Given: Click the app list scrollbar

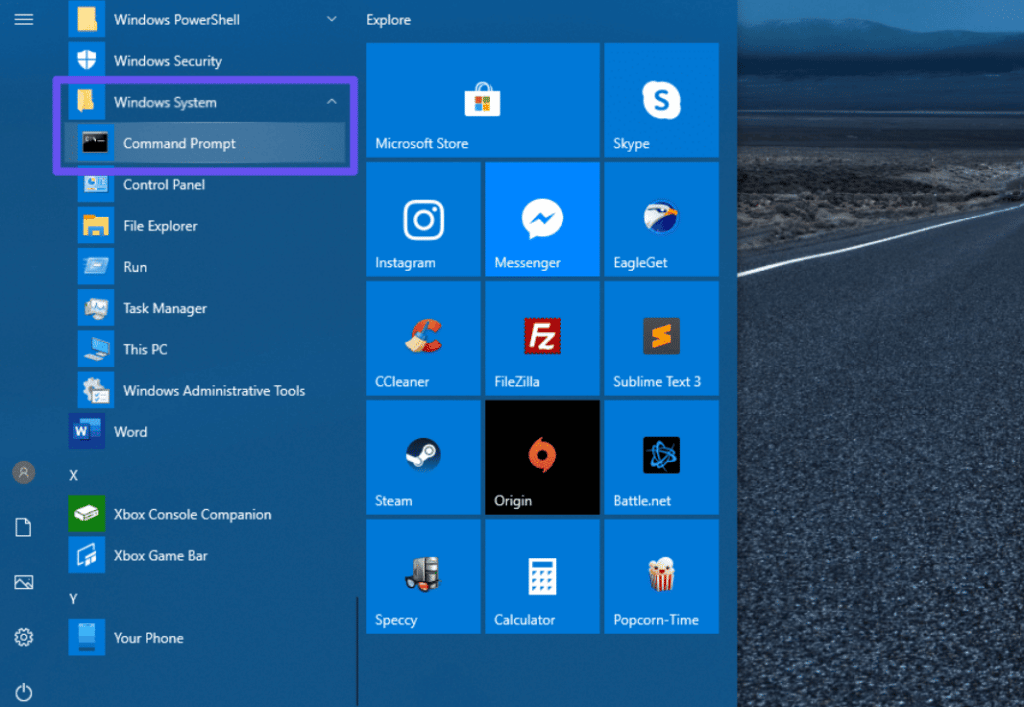Looking at the screenshot, I should (357, 650).
